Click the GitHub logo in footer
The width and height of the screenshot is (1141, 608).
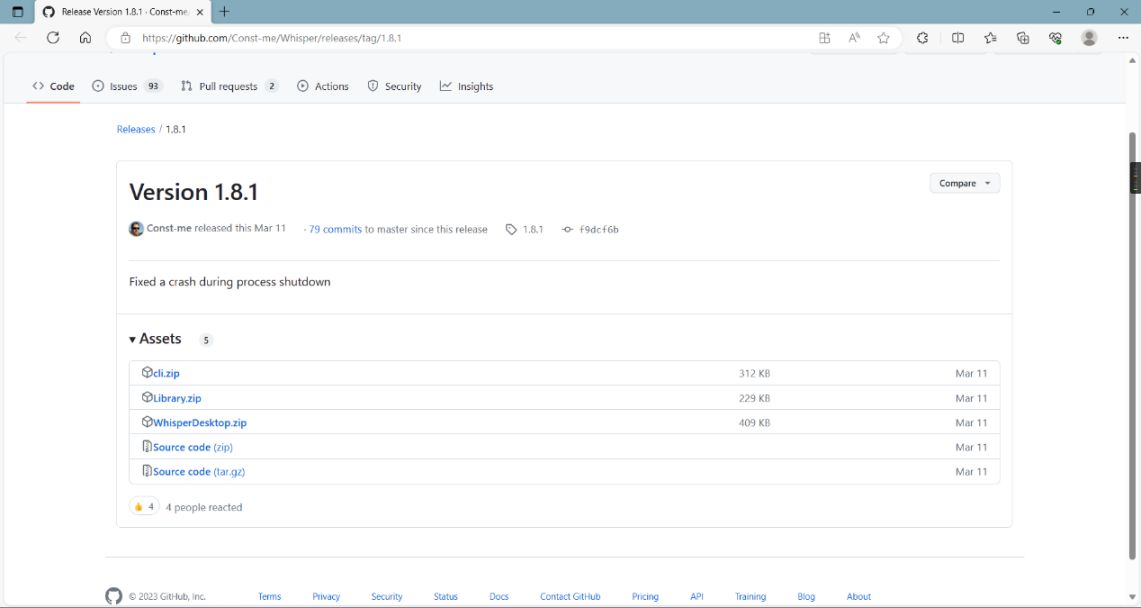point(114,596)
